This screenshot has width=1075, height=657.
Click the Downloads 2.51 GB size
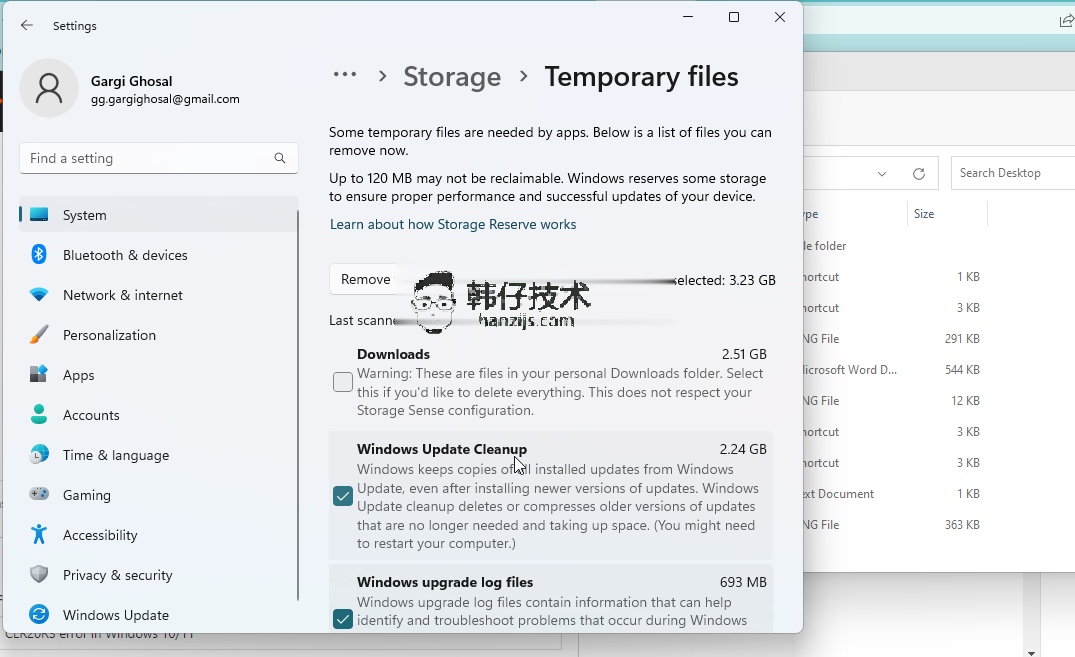[x=744, y=355]
